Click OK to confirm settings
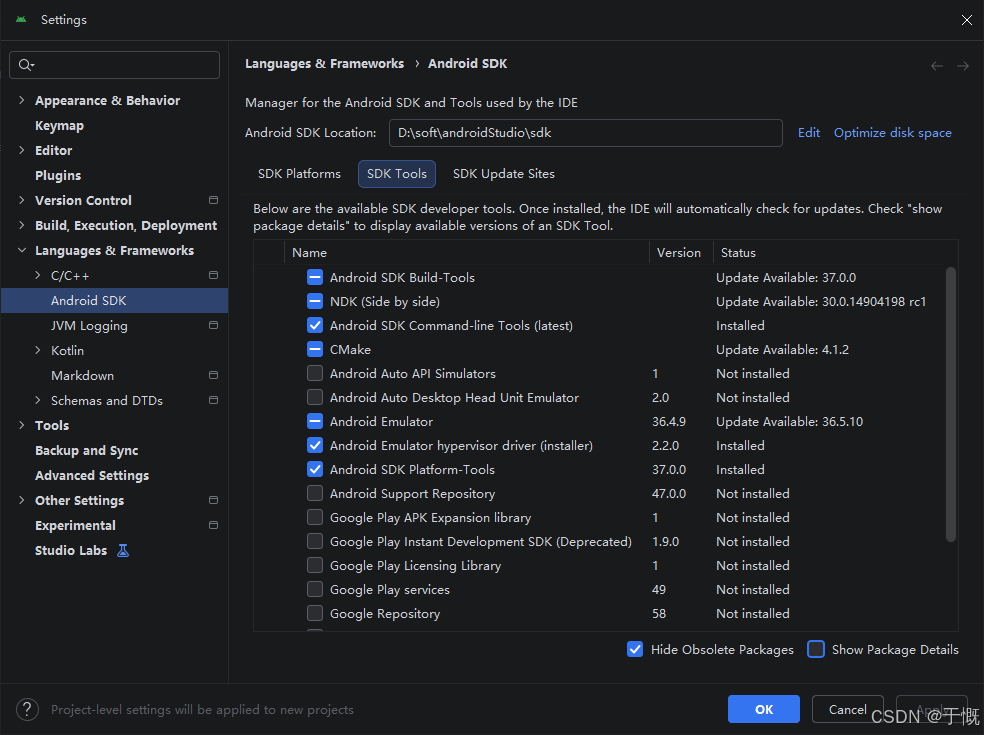 click(x=764, y=709)
